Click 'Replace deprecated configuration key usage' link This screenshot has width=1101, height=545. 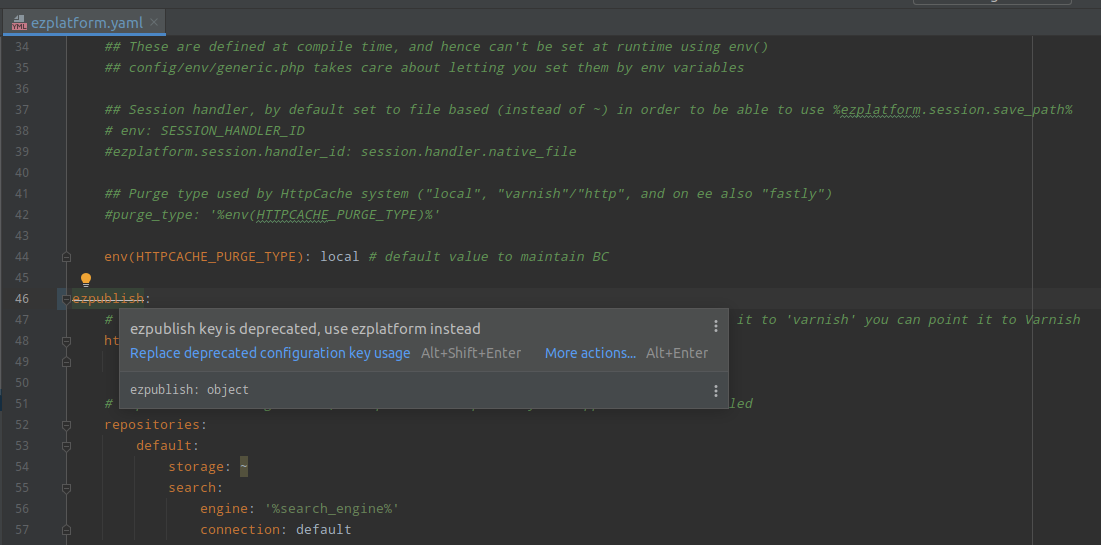pos(270,353)
